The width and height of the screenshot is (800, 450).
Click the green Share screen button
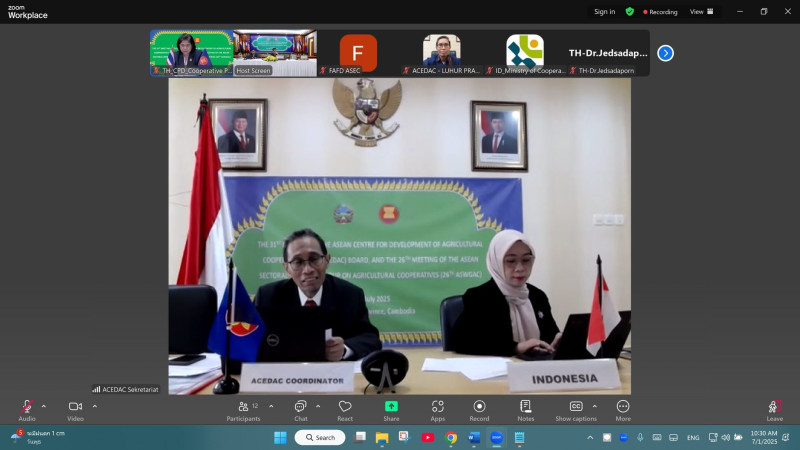(391, 410)
